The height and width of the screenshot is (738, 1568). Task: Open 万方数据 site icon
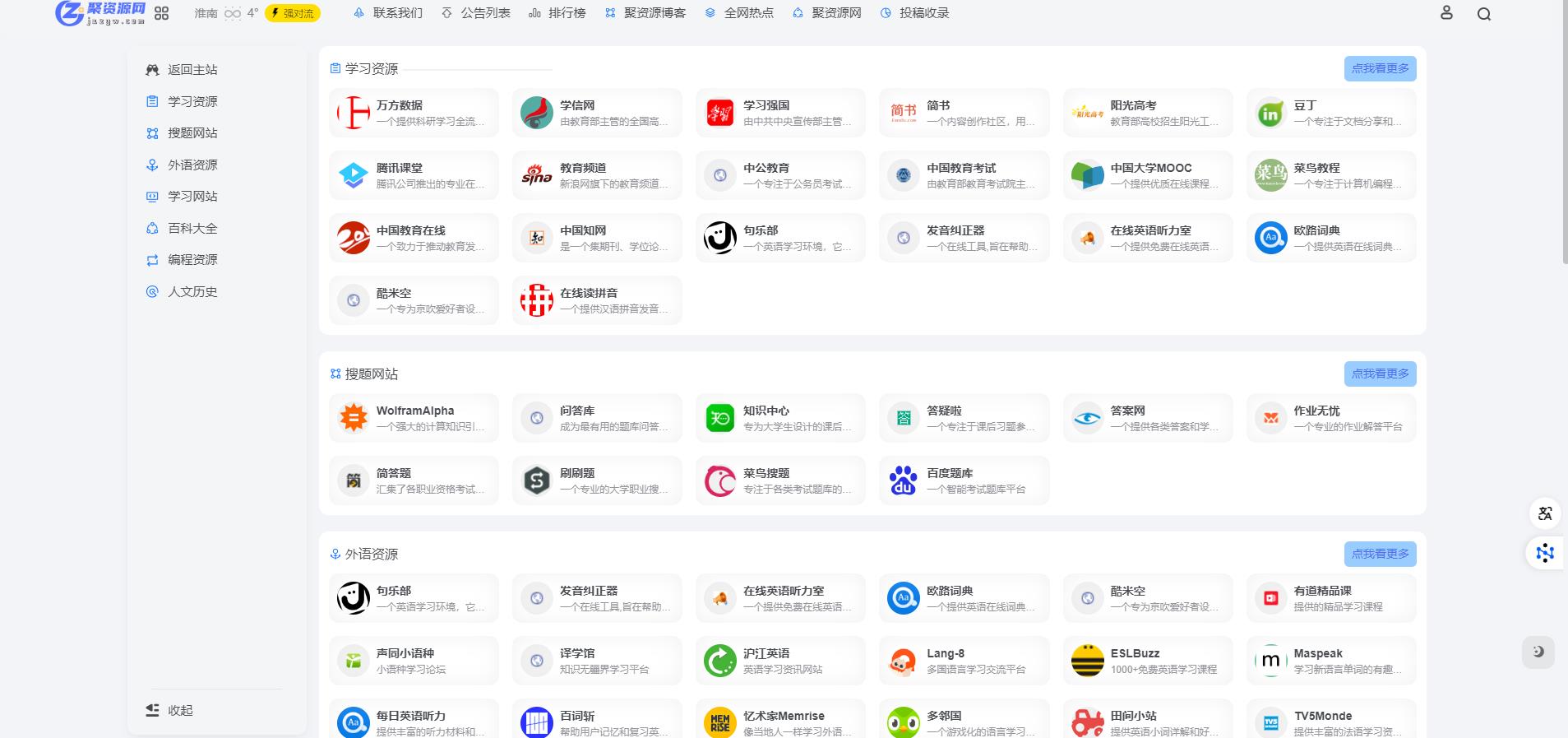click(x=354, y=113)
